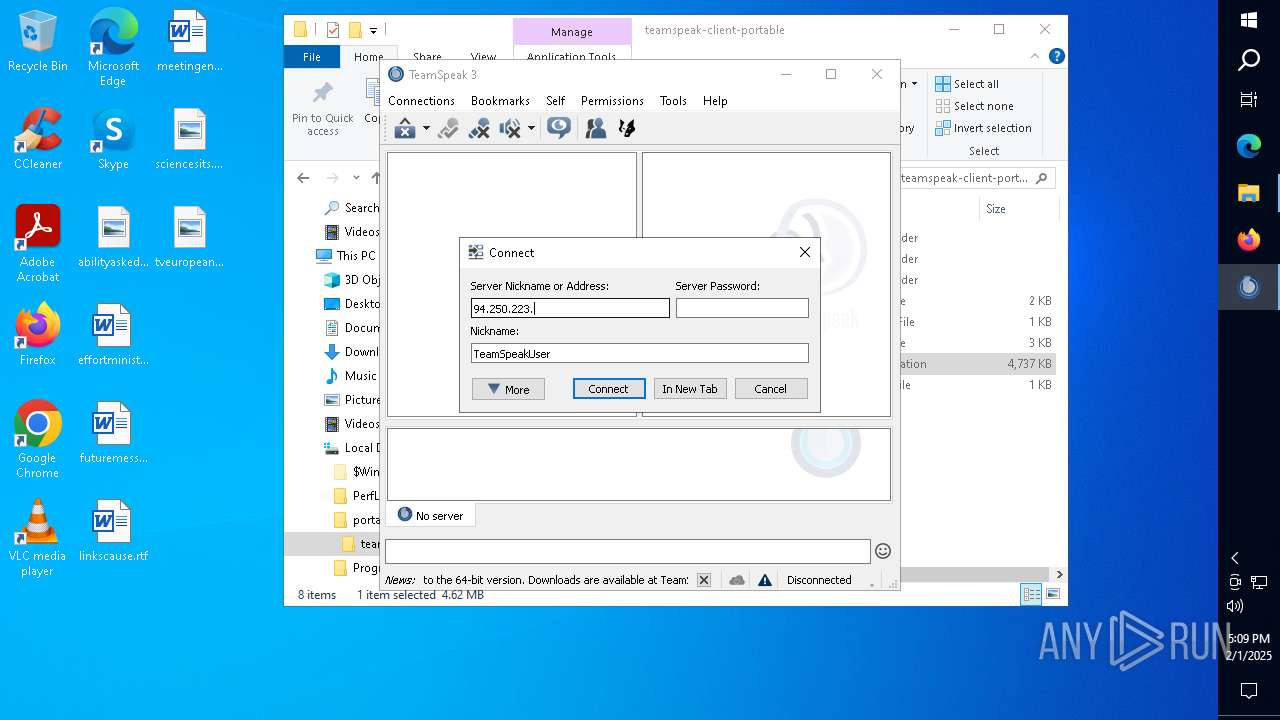Click the taskbar search magnifier icon
The width and height of the screenshot is (1280, 720).
(1249, 60)
